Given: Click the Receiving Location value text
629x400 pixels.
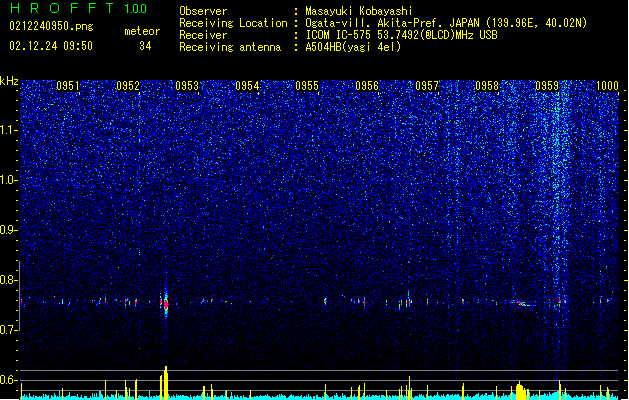Looking at the screenshot, I should 446,23.
